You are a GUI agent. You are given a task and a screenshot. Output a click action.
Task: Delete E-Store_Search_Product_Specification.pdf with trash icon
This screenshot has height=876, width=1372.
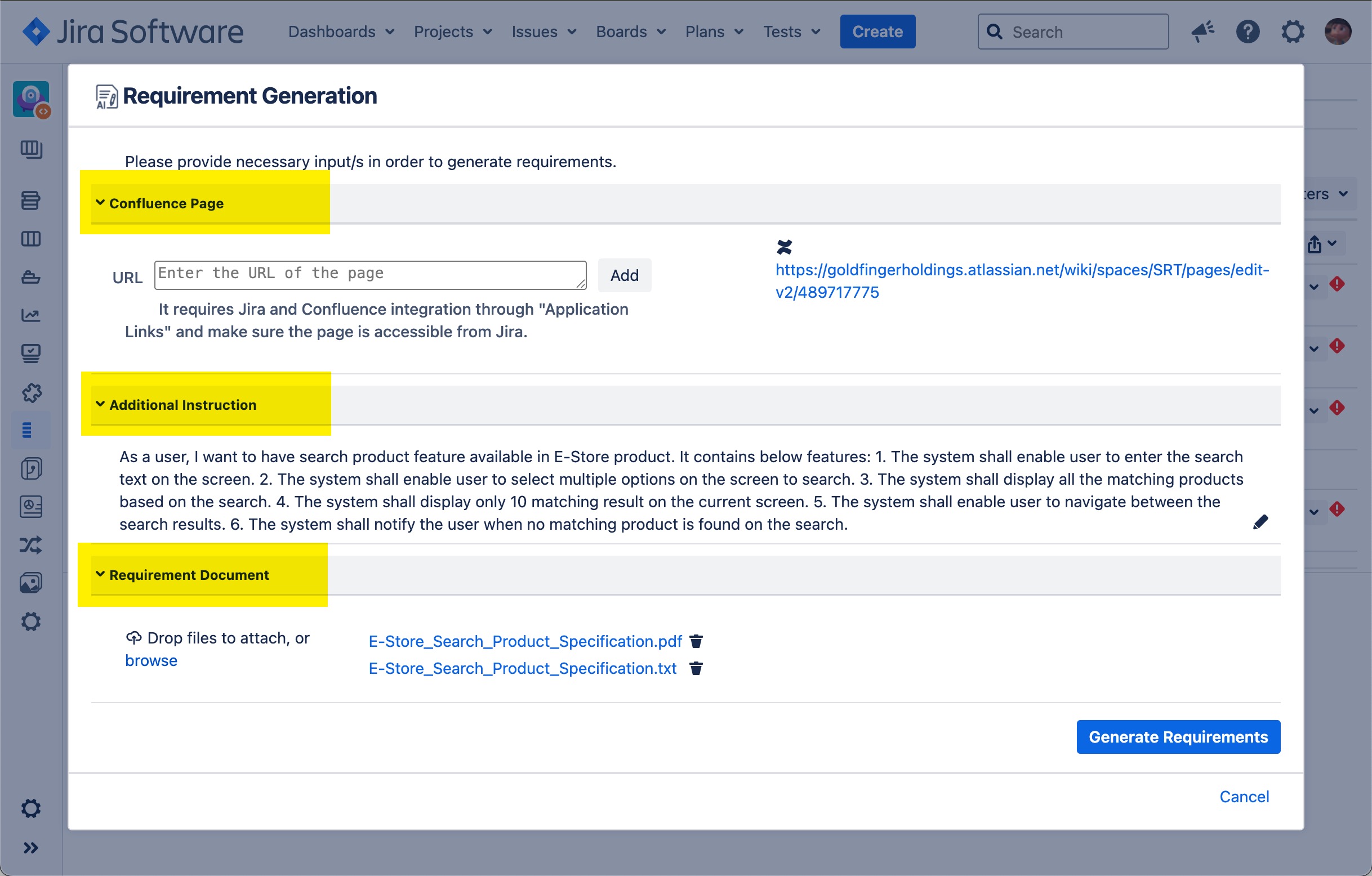pyautogui.click(x=696, y=641)
